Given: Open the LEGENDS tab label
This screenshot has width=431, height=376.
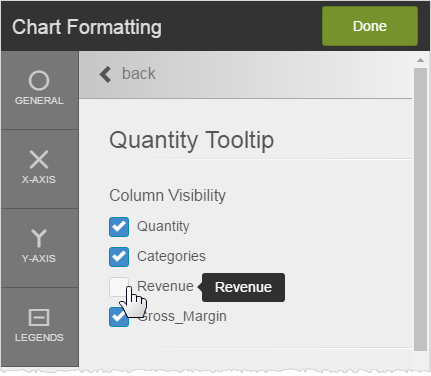Looking at the screenshot, I should 39,338.
